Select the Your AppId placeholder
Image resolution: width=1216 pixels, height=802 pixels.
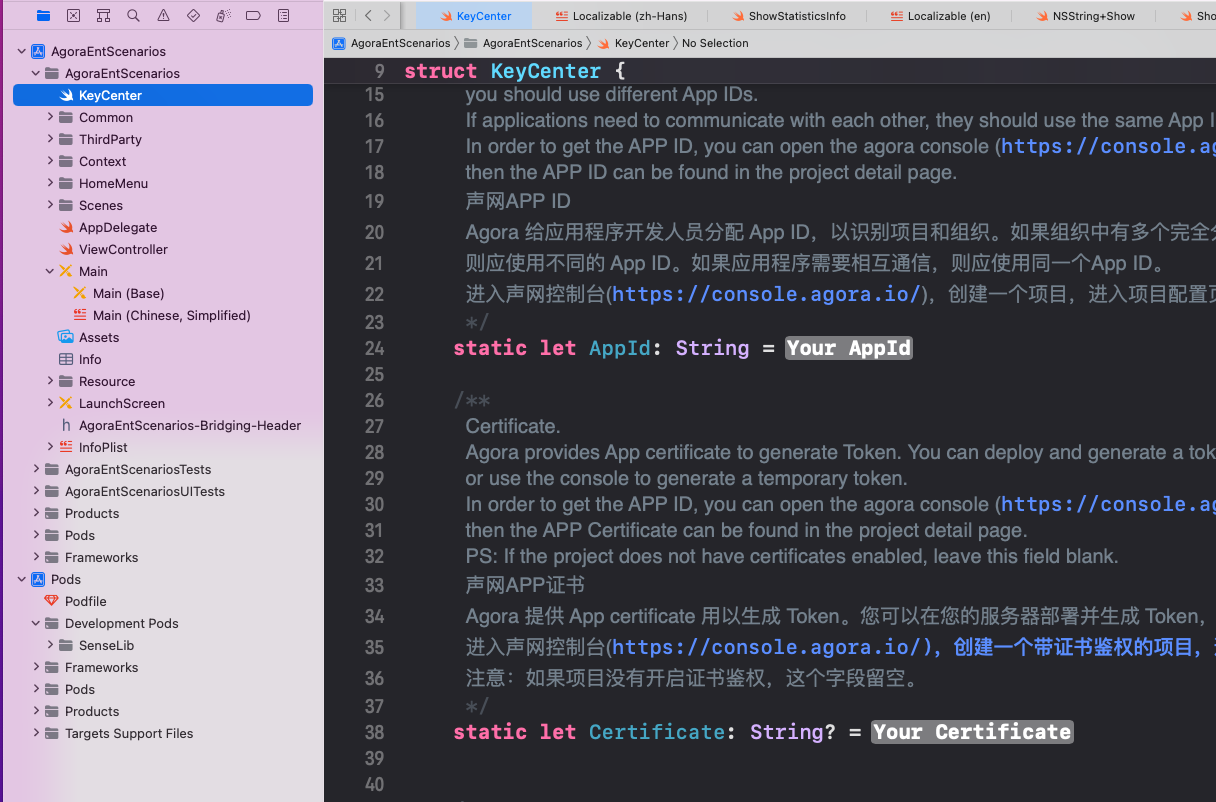(x=848, y=348)
